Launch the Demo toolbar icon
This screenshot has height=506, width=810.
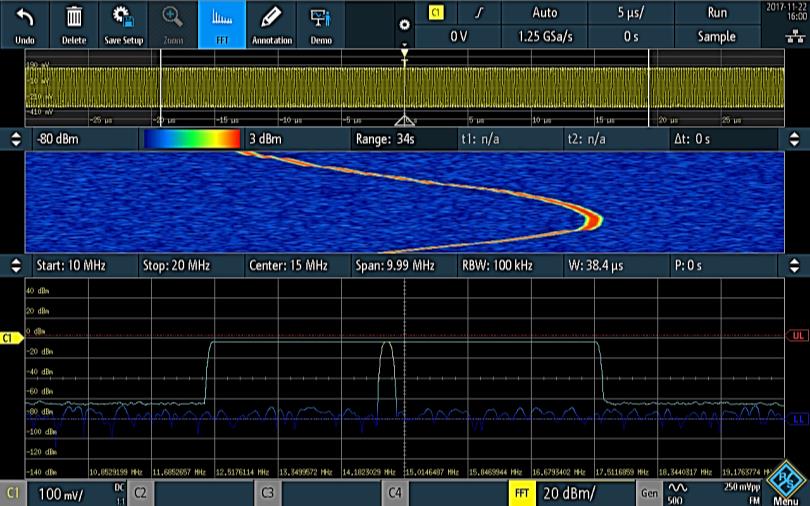point(320,24)
